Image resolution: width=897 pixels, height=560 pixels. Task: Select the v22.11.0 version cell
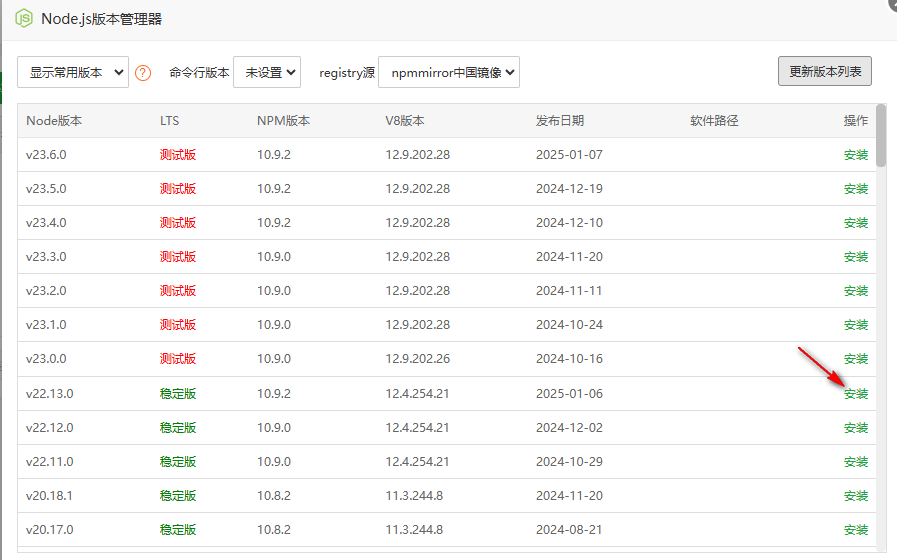(x=50, y=462)
